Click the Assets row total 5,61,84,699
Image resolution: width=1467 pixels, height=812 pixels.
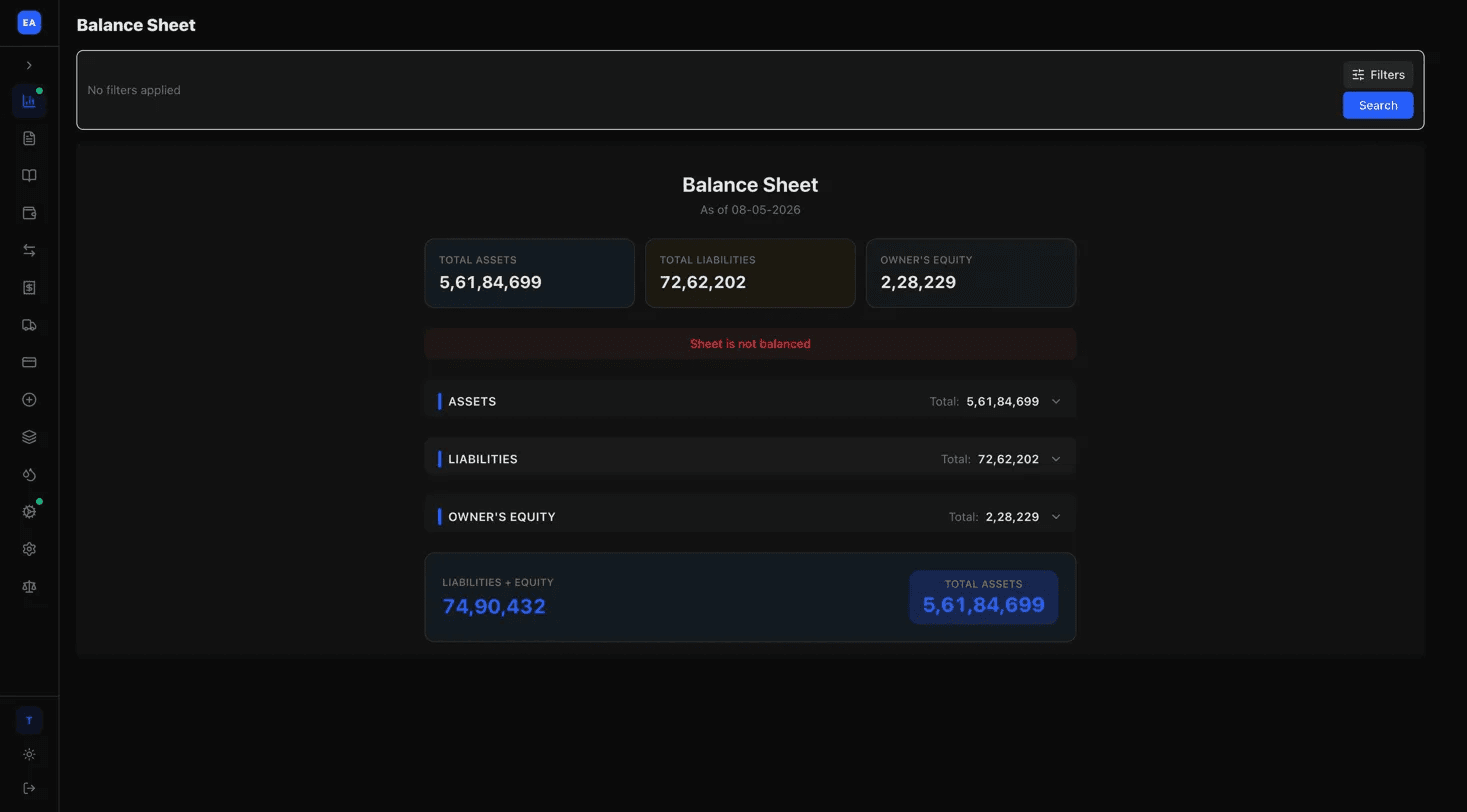1003,401
